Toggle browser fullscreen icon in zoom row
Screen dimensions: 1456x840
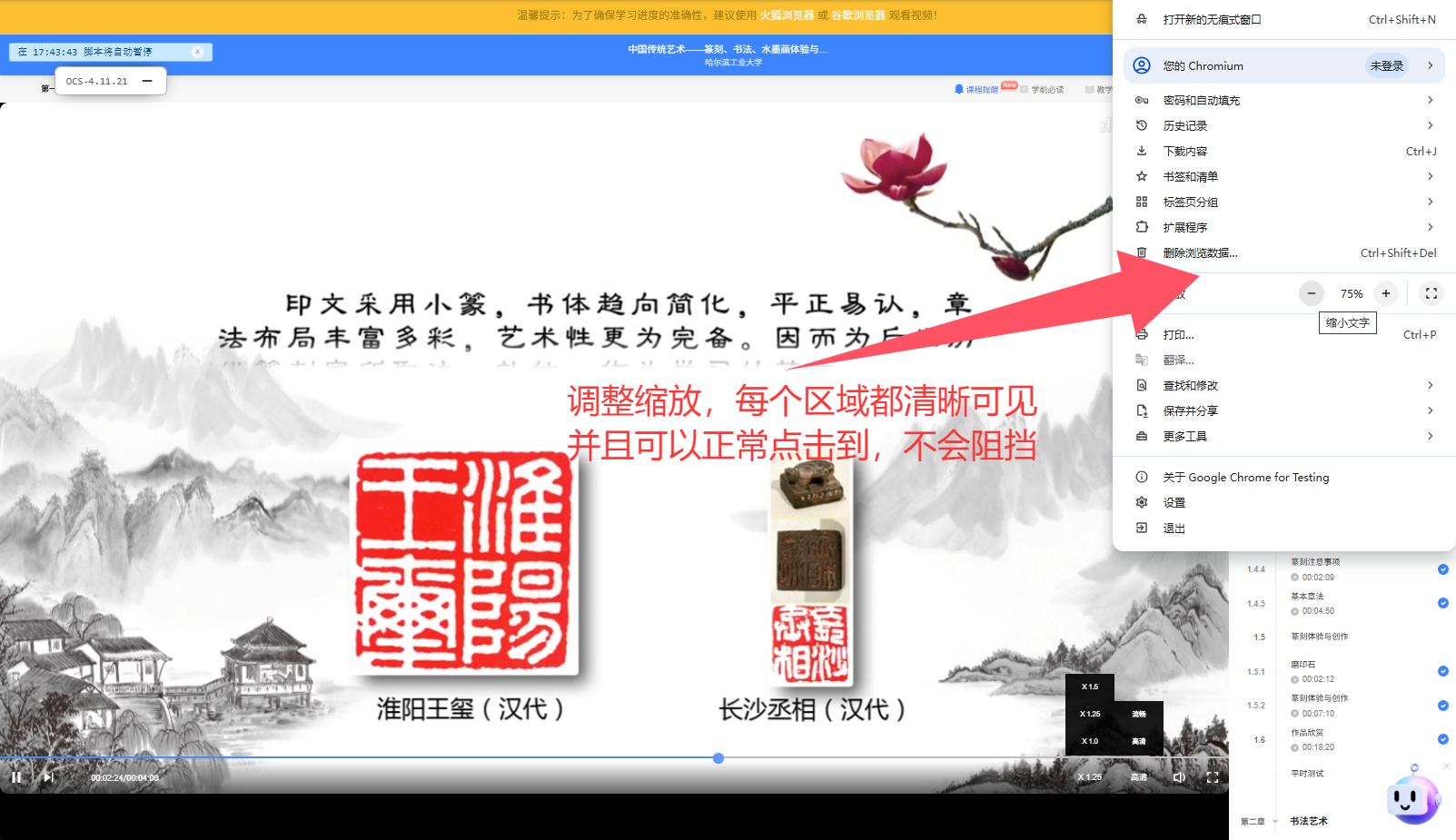coord(1431,293)
